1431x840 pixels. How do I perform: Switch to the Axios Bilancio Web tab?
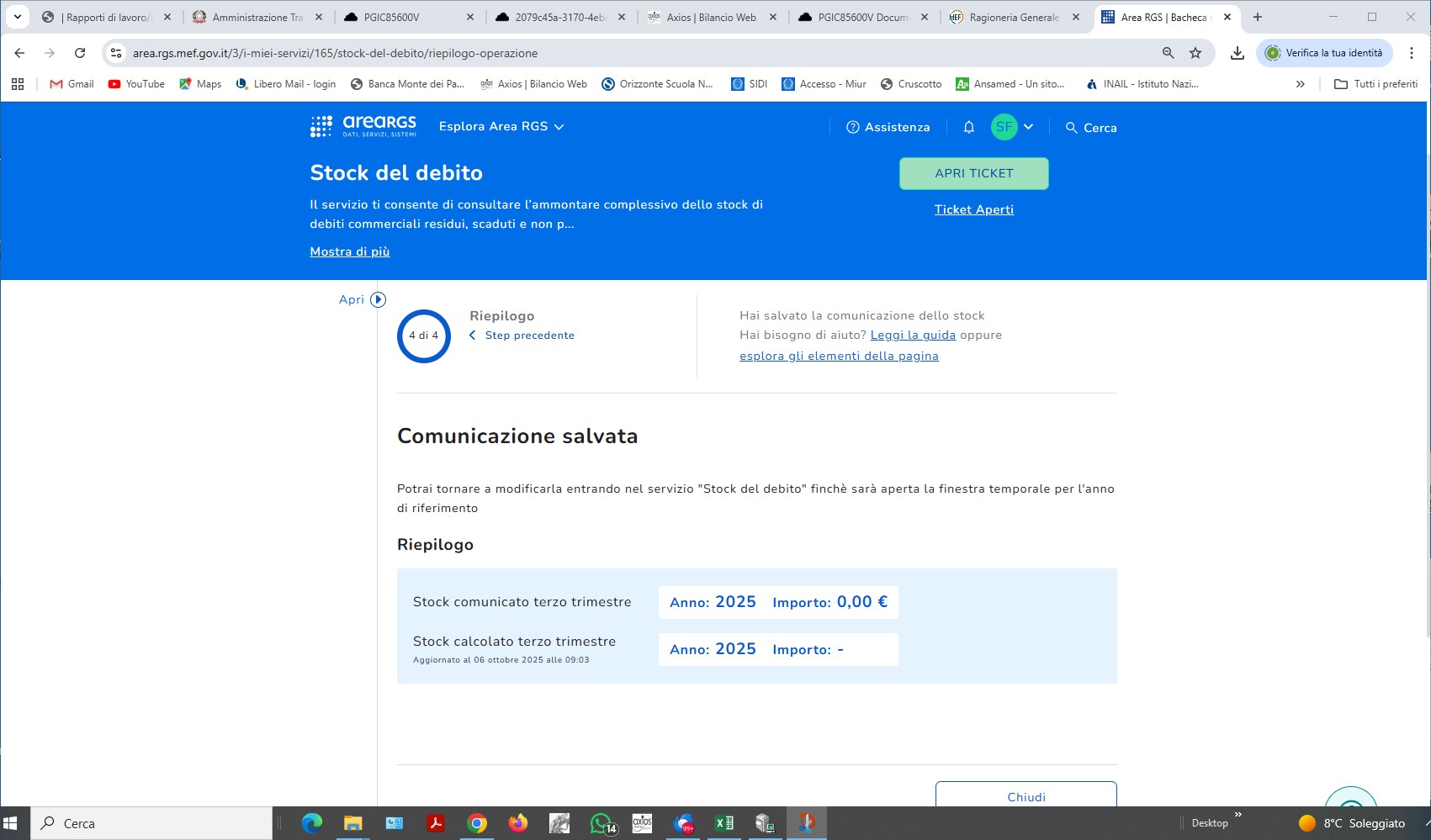(711, 17)
